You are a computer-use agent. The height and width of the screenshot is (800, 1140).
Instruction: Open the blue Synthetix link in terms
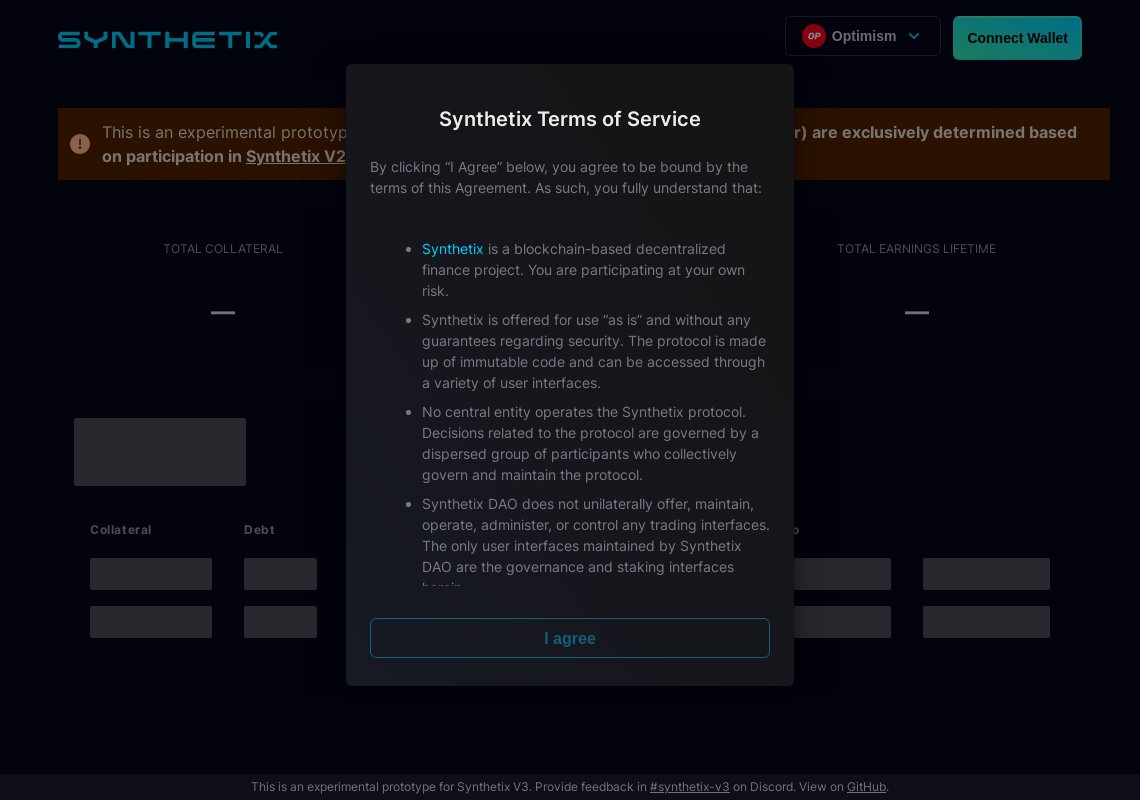coord(452,249)
